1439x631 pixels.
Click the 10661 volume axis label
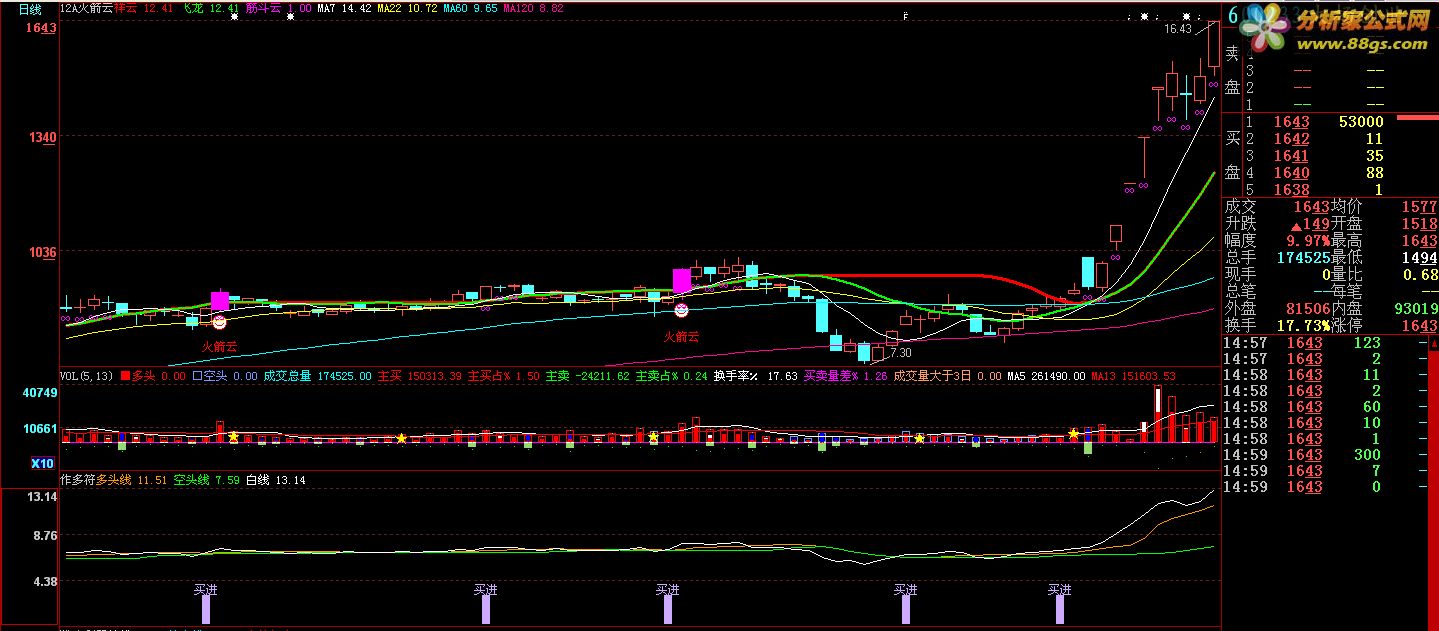coord(40,429)
